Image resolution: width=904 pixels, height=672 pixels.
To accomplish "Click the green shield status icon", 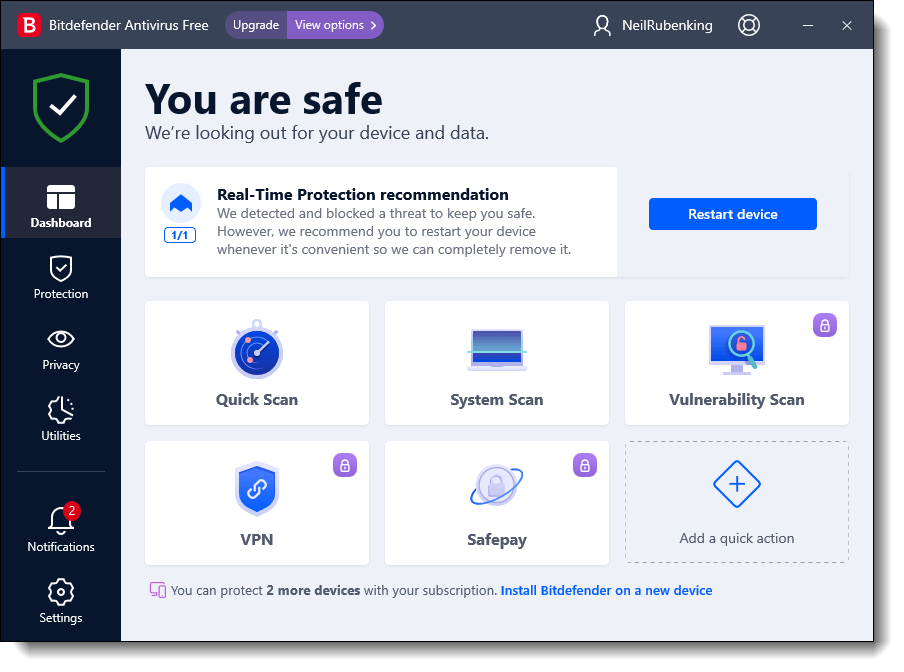I will tap(61, 107).
